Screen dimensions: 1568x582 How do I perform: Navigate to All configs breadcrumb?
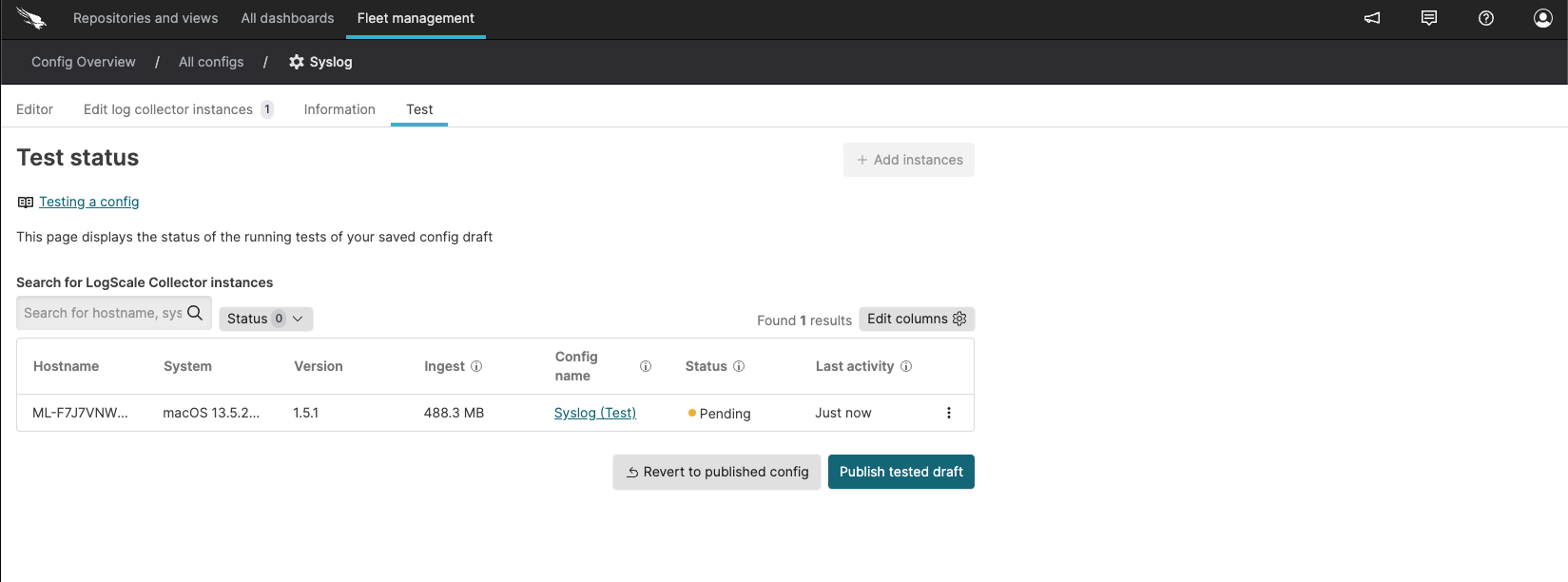[211, 62]
